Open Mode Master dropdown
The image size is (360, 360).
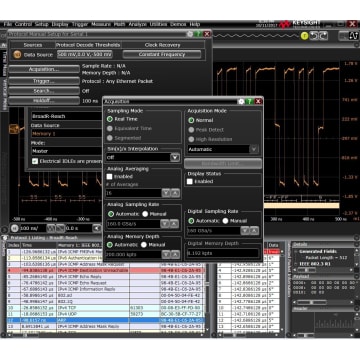point(67,151)
